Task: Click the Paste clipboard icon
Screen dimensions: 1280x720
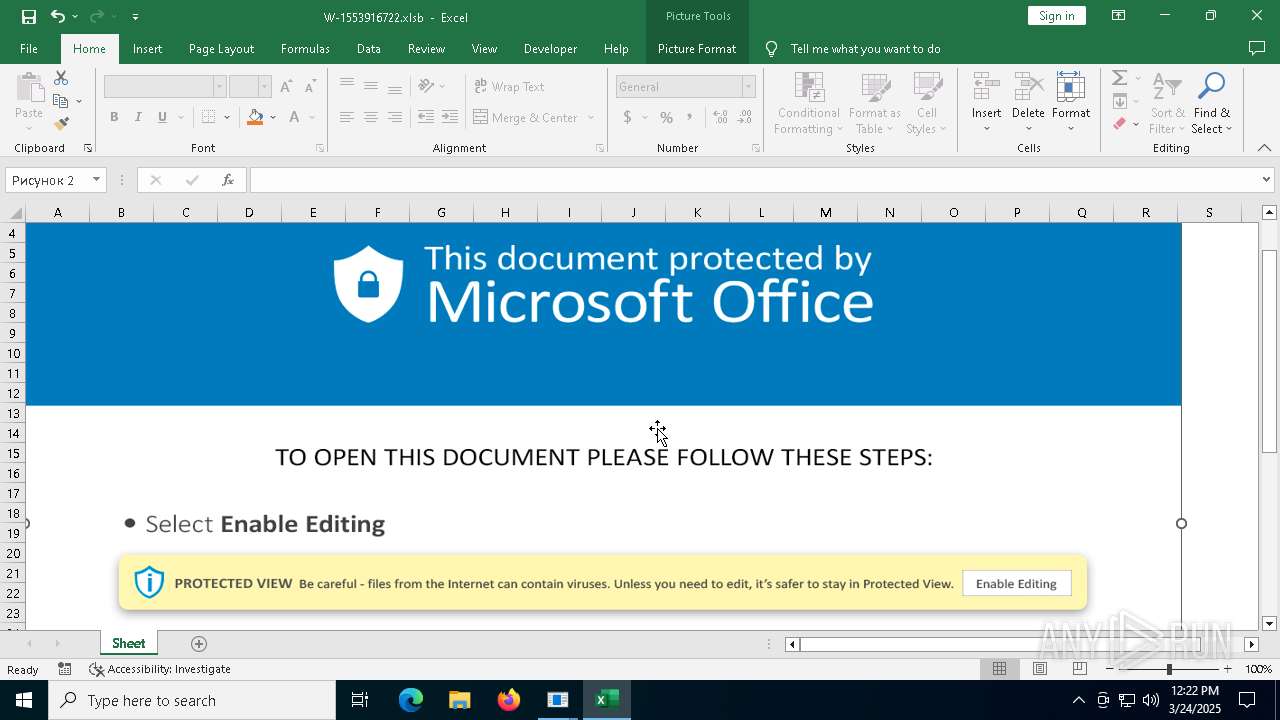Action: click(29, 88)
